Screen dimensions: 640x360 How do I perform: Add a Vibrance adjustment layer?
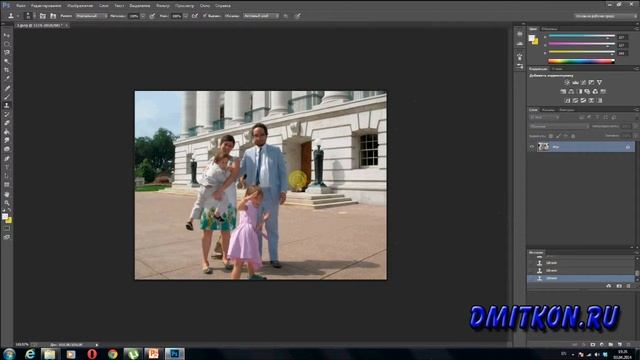tap(599, 82)
